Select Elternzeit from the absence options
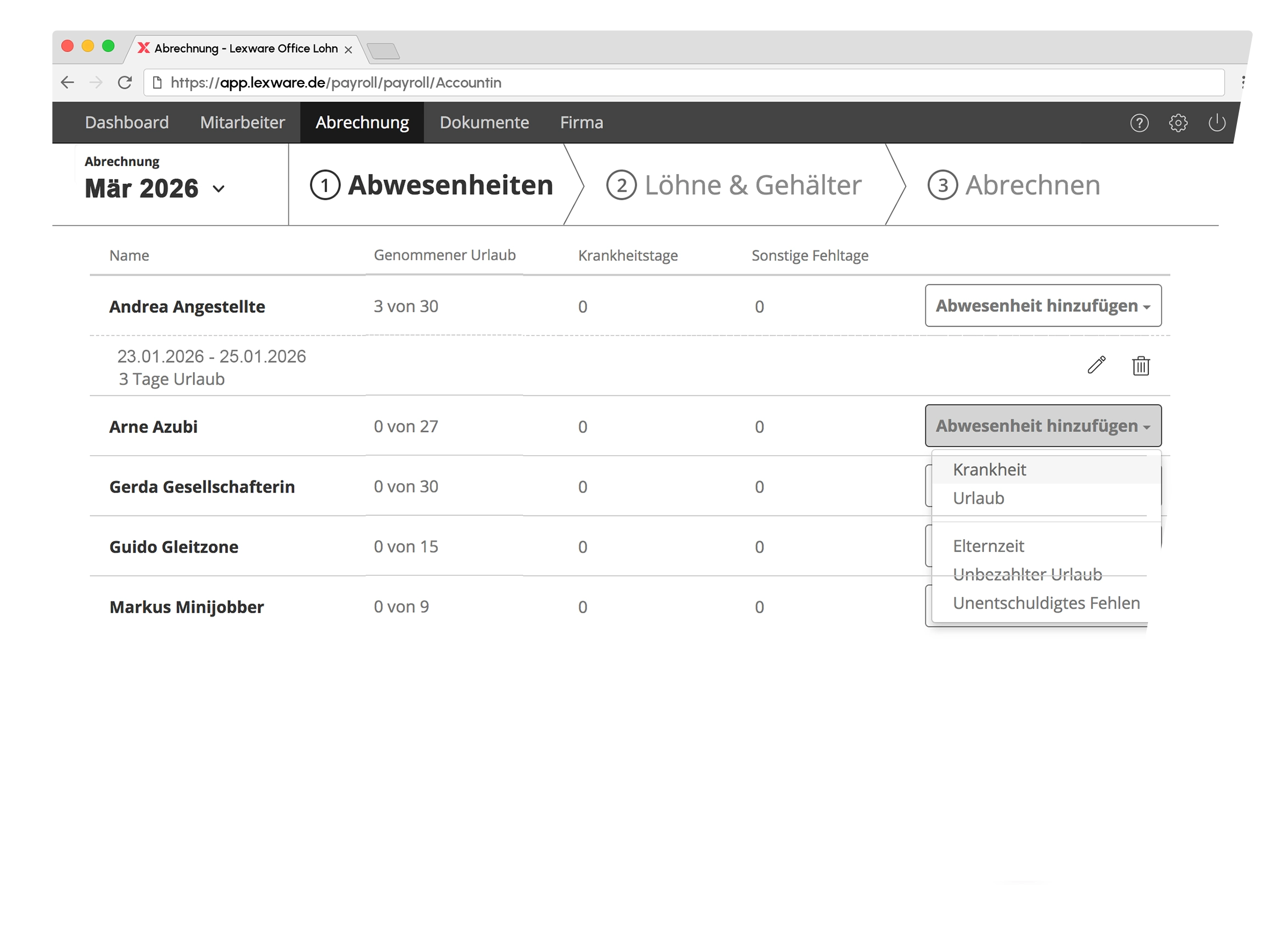The height and width of the screenshot is (952, 1288). click(988, 546)
